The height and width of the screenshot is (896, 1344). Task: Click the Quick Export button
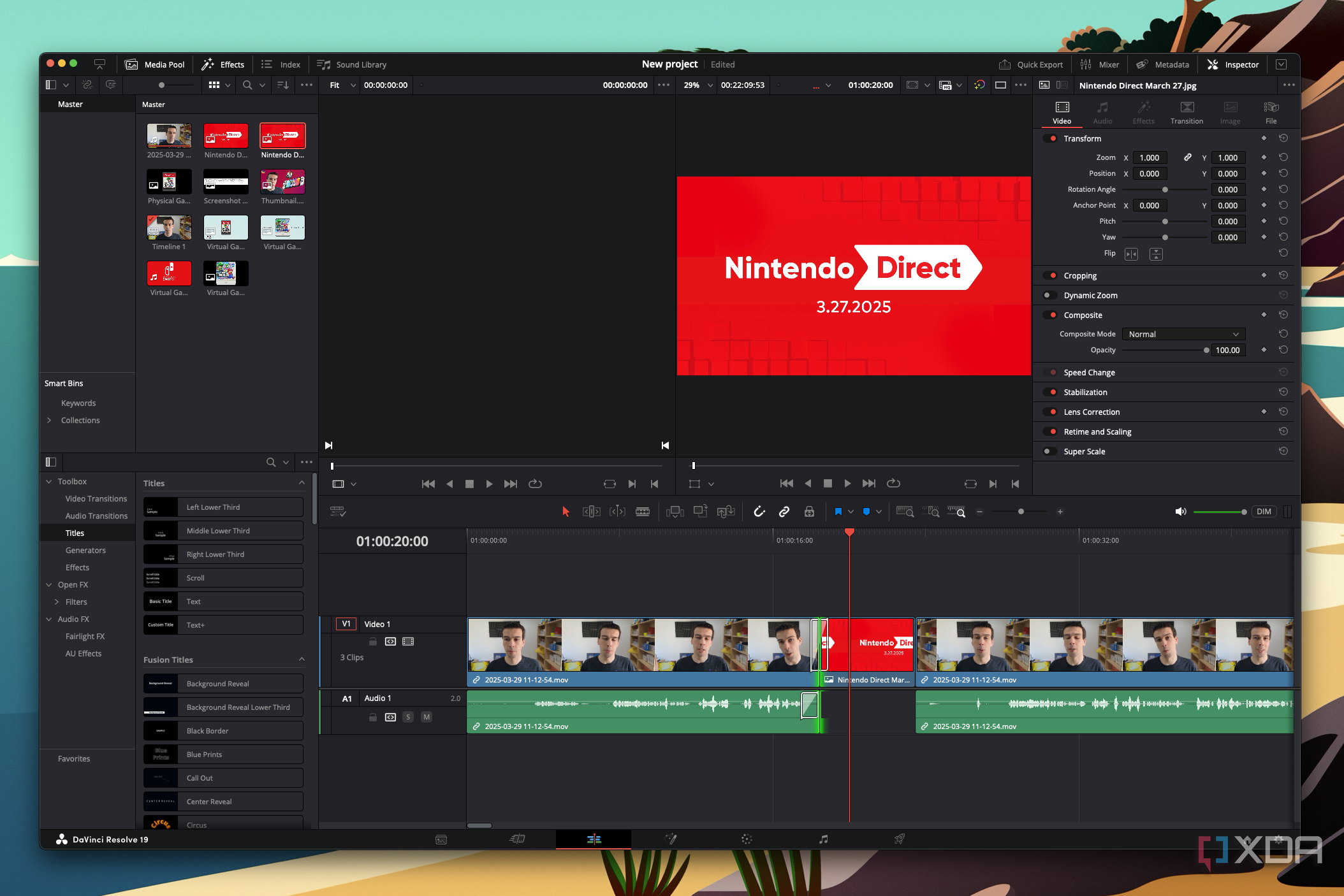[x=1031, y=64]
